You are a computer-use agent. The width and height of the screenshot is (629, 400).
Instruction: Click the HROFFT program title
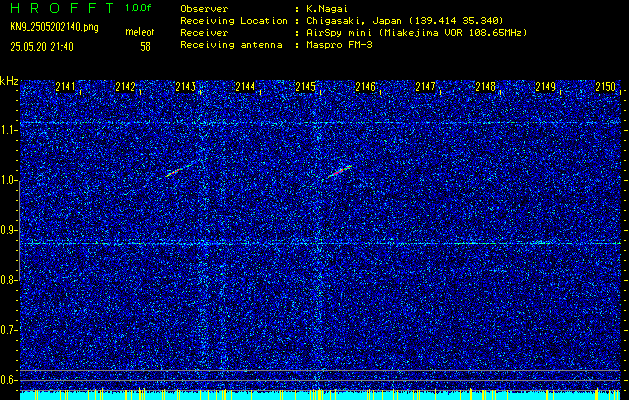point(62,8)
